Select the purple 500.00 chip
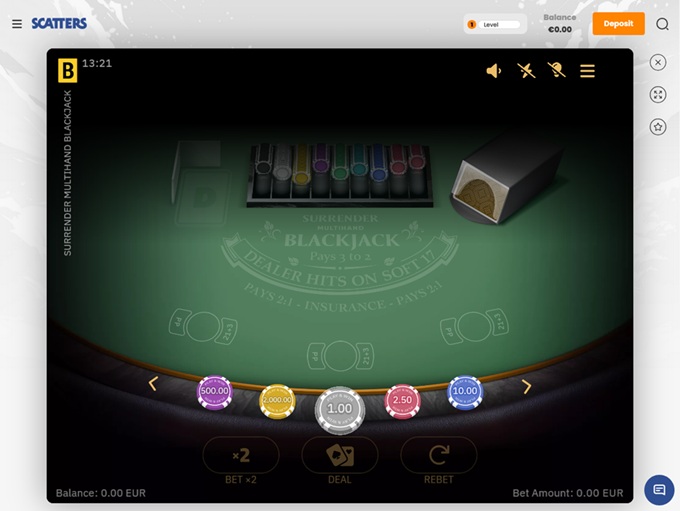 pos(215,392)
